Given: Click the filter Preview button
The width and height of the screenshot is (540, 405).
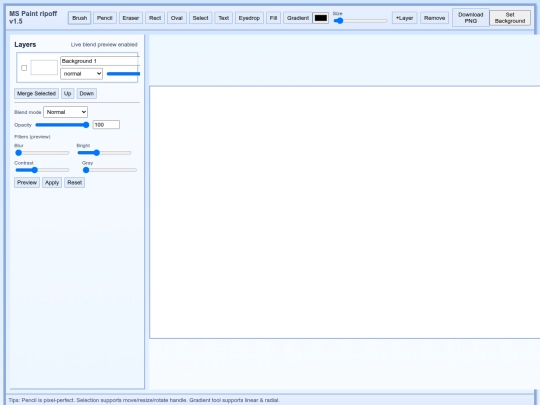Looking at the screenshot, I should (x=27, y=183).
